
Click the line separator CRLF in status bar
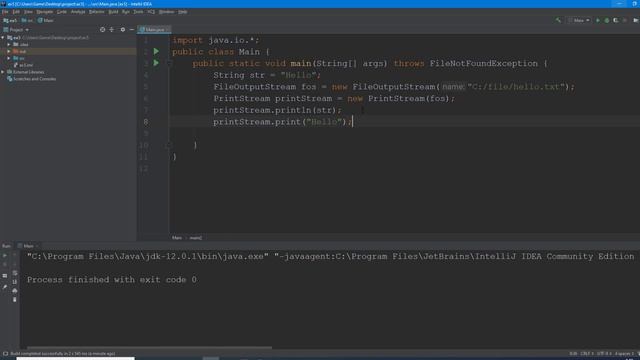click(587, 353)
